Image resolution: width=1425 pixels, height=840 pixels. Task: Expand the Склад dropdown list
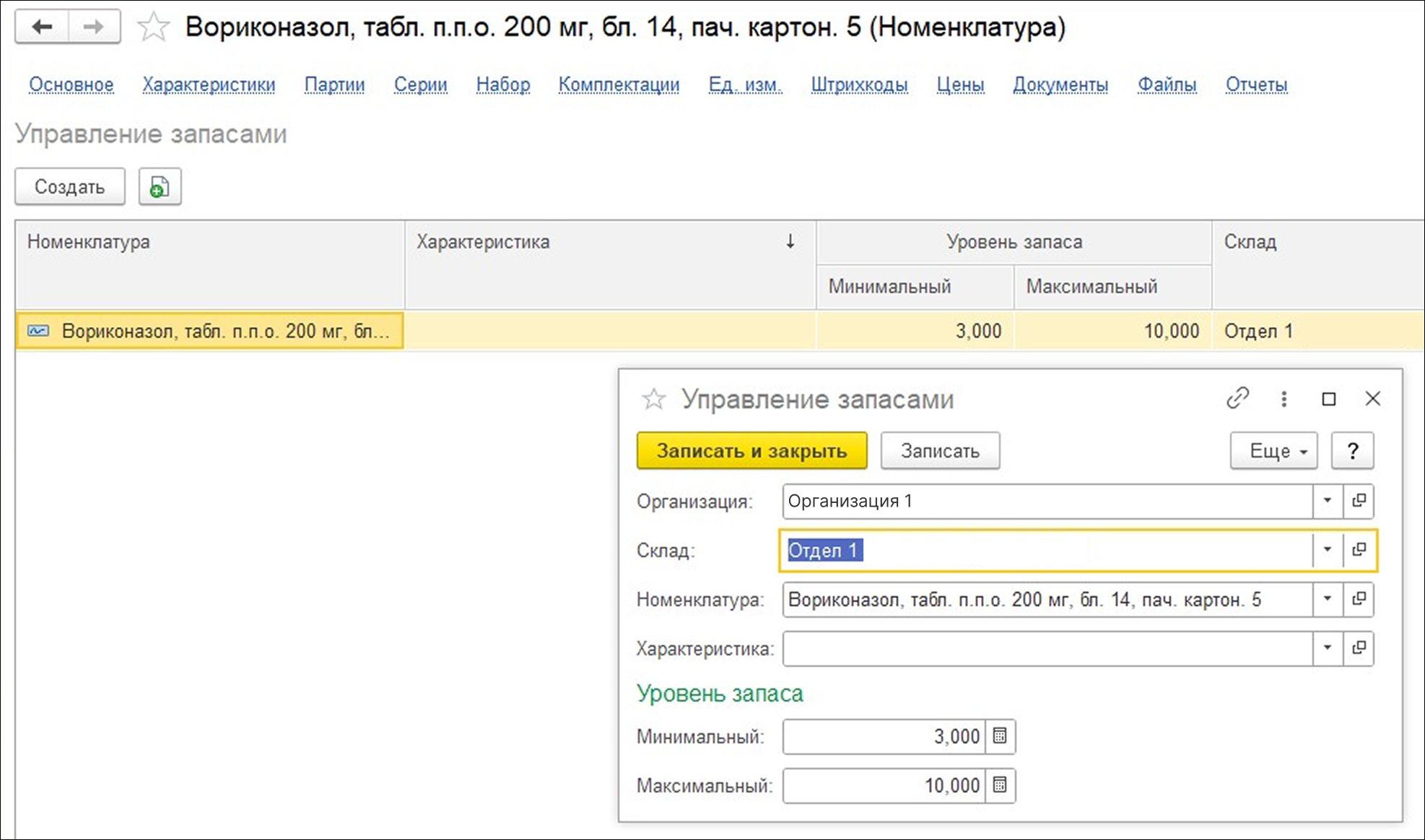tap(1327, 550)
